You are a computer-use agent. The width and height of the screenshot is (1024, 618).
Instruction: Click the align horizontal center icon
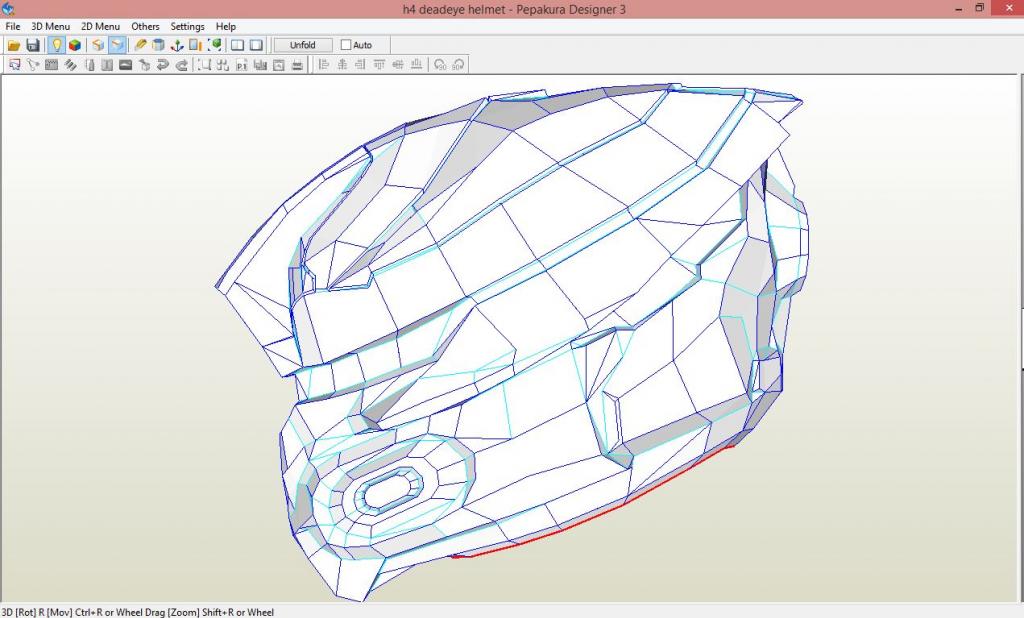[x=342, y=65]
